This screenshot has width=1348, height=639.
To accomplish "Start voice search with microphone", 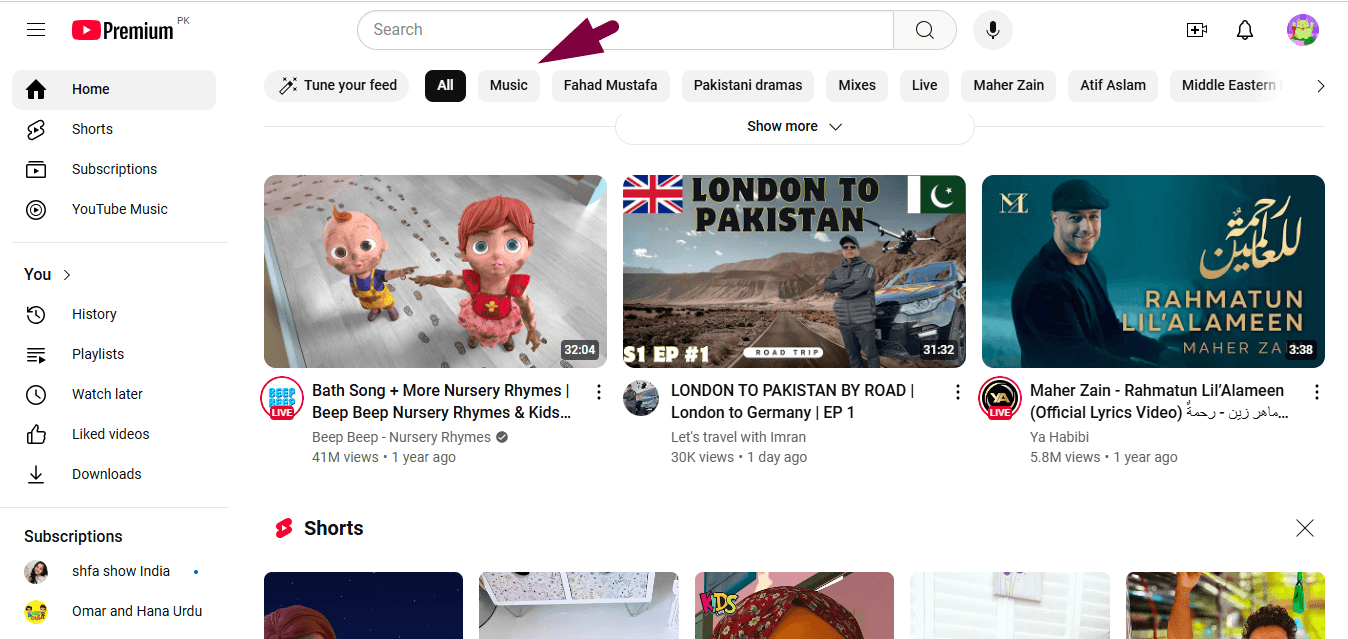I will tap(993, 30).
